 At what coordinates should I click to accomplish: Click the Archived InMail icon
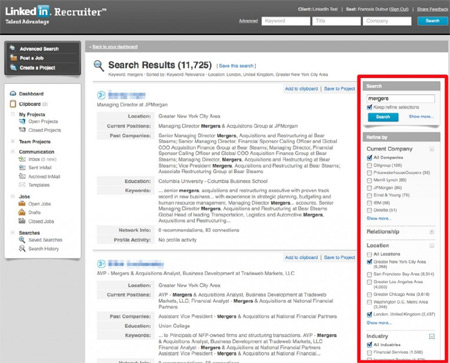click(x=22, y=176)
